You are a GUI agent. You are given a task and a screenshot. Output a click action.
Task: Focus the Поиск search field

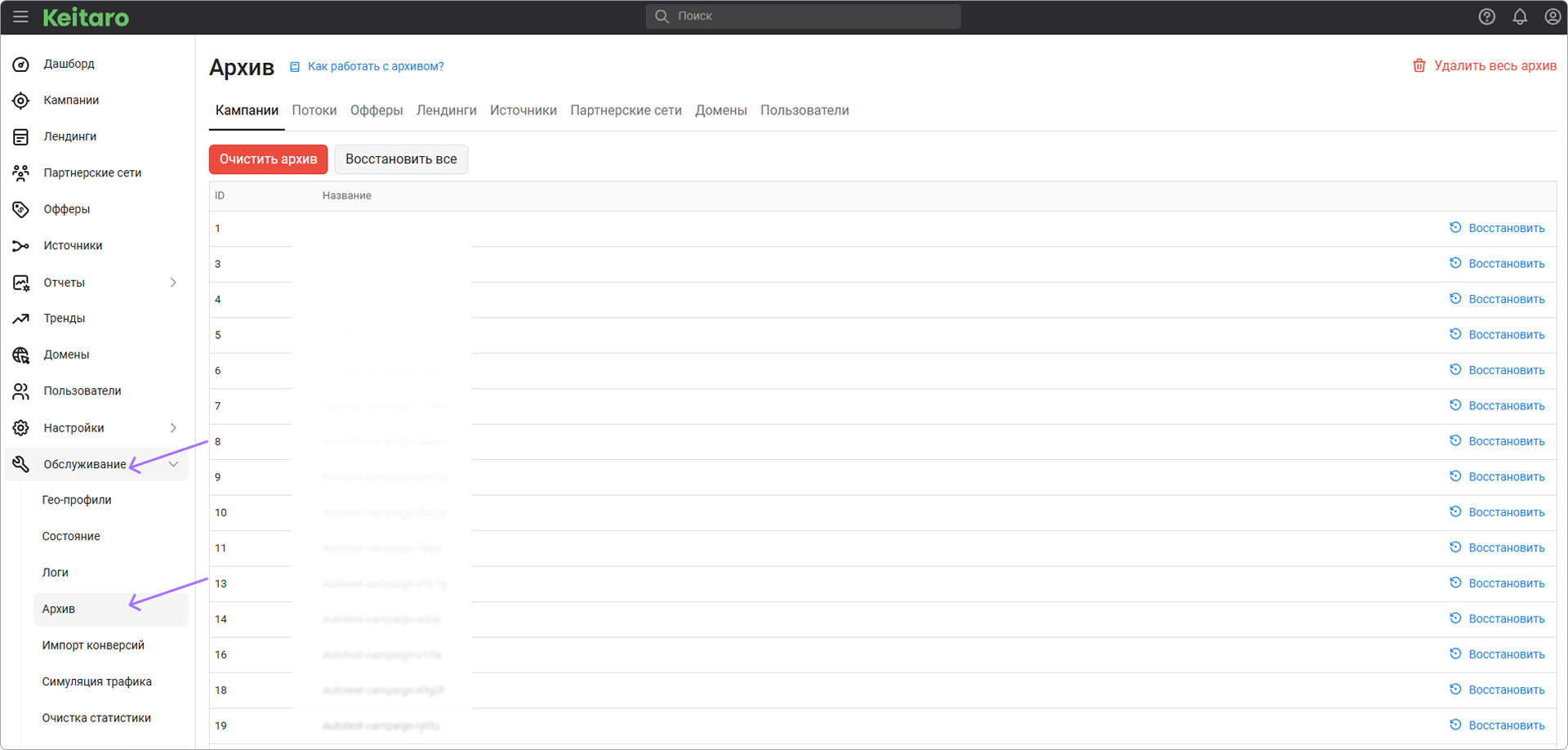coord(803,16)
